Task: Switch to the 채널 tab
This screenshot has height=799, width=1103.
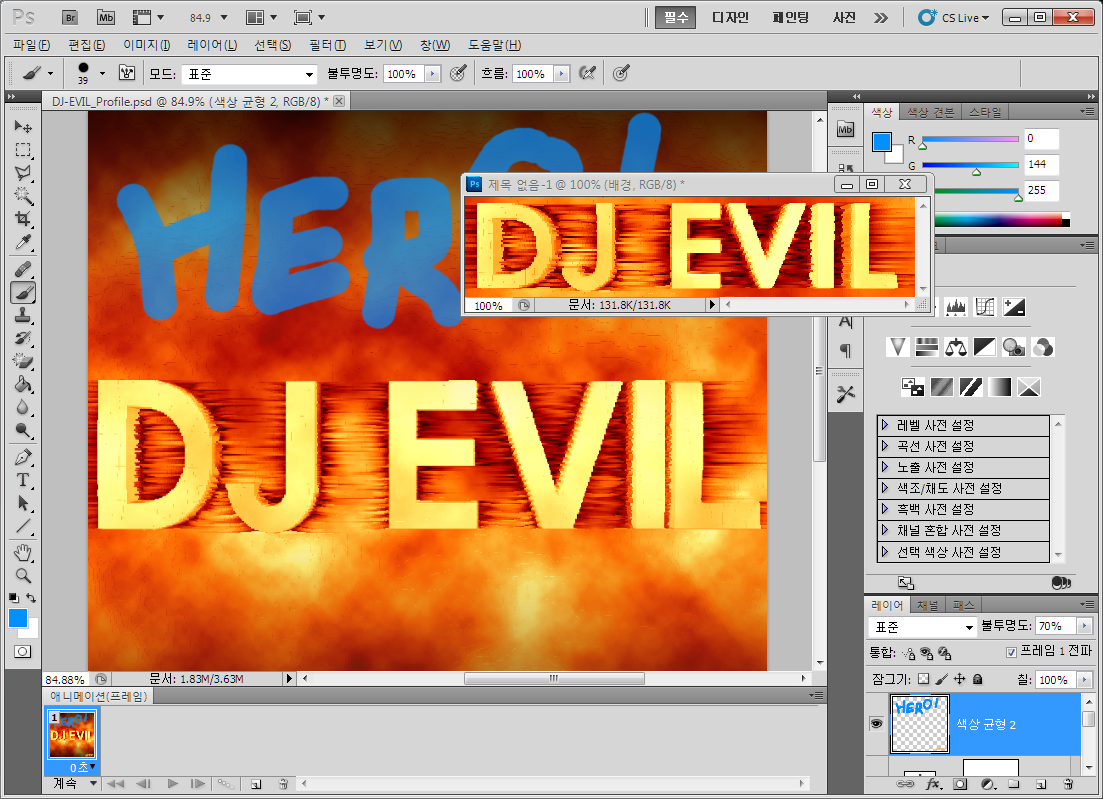Action: pyautogui.click(x=927, y=605)
